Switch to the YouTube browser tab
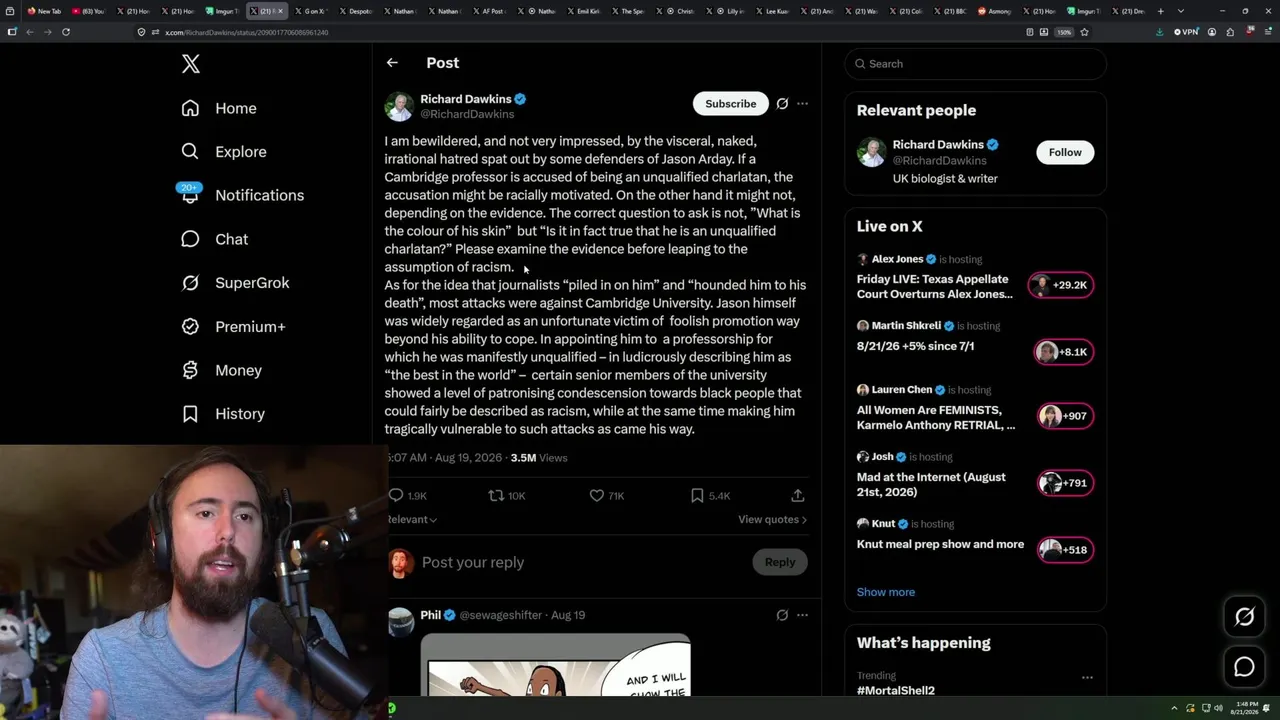Viewport: 1280px width, 720px height. point(90,11)
